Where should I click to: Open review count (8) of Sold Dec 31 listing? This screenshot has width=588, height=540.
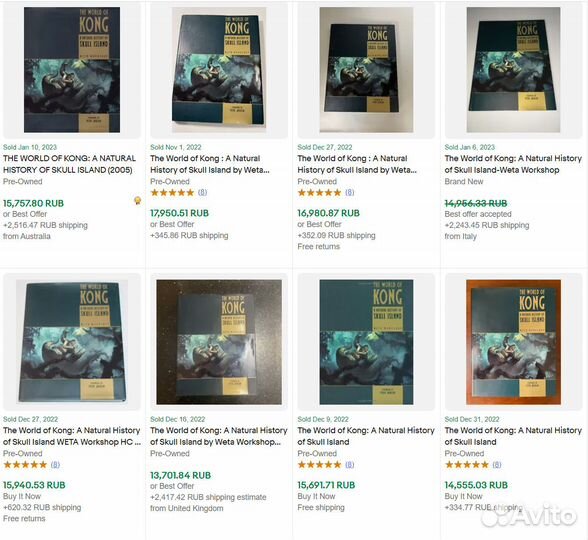[496, 465]
